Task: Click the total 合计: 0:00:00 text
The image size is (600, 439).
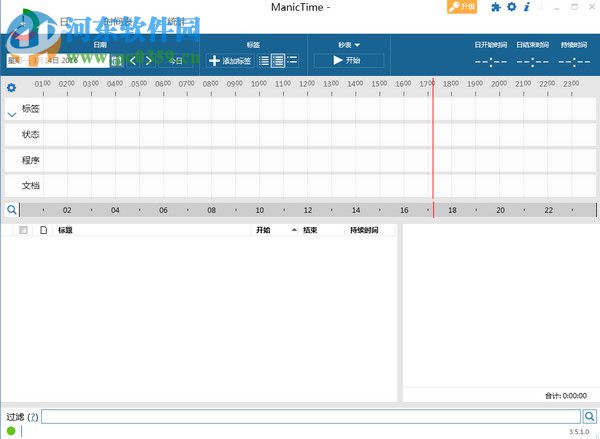Action: [566, 395]
